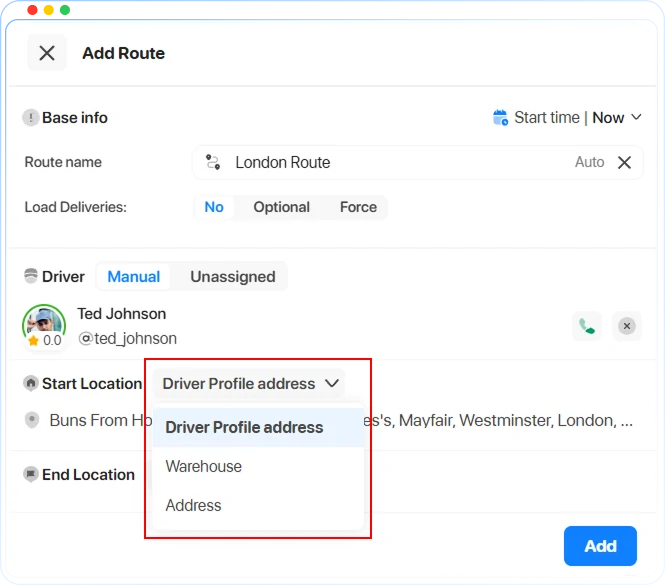
Task: Click the Driver helmet icon
Action: [x=31, y=276]
